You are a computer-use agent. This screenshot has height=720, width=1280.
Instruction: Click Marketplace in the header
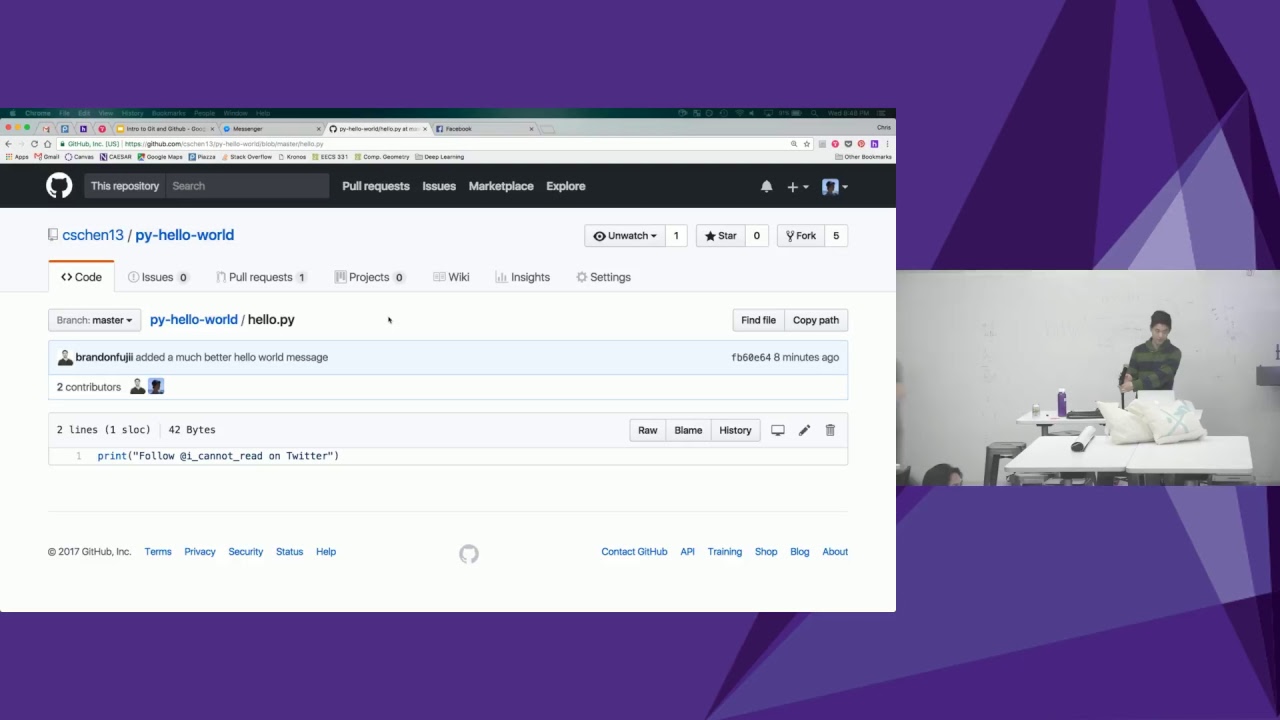[x=501, y=186]
